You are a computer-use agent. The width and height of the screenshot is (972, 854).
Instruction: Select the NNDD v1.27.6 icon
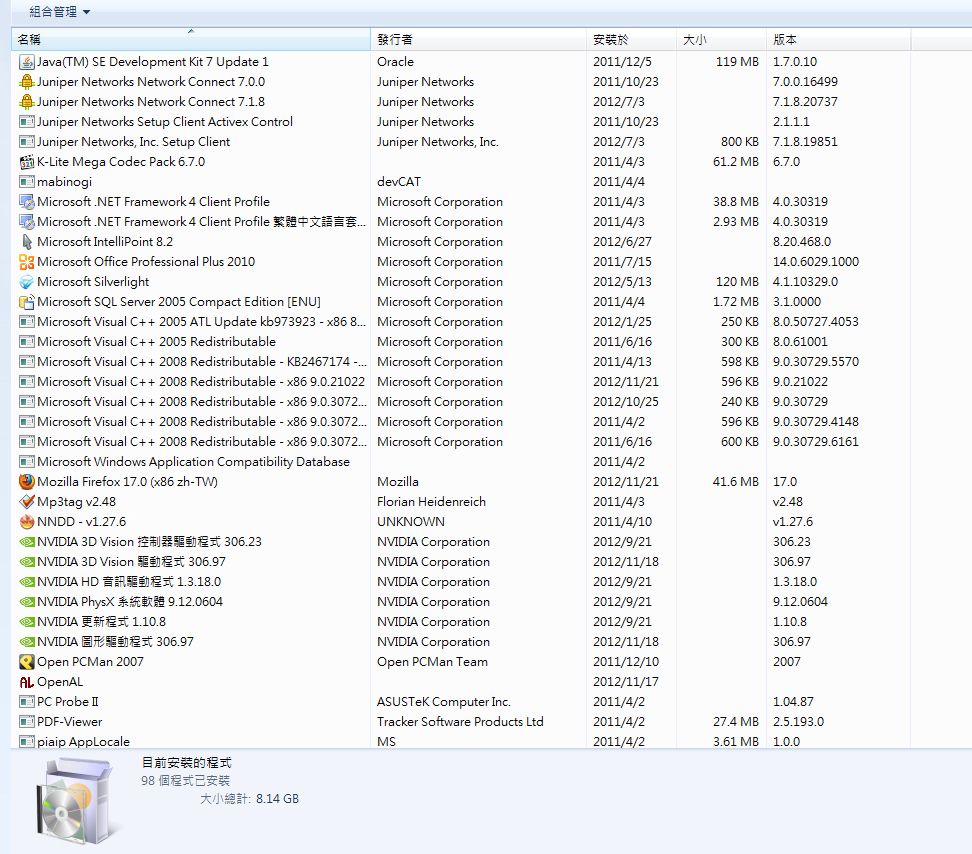[27, 522]
